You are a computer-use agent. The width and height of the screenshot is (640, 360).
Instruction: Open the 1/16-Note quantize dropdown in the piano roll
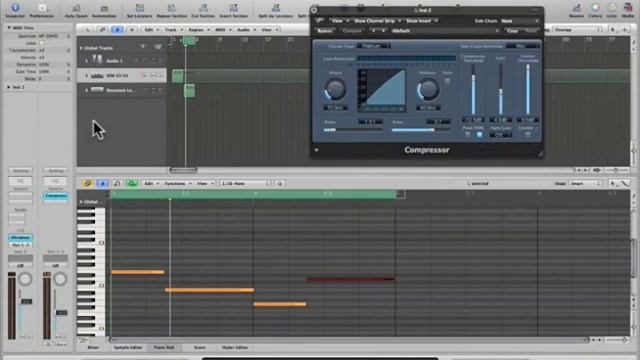[245, 184]
